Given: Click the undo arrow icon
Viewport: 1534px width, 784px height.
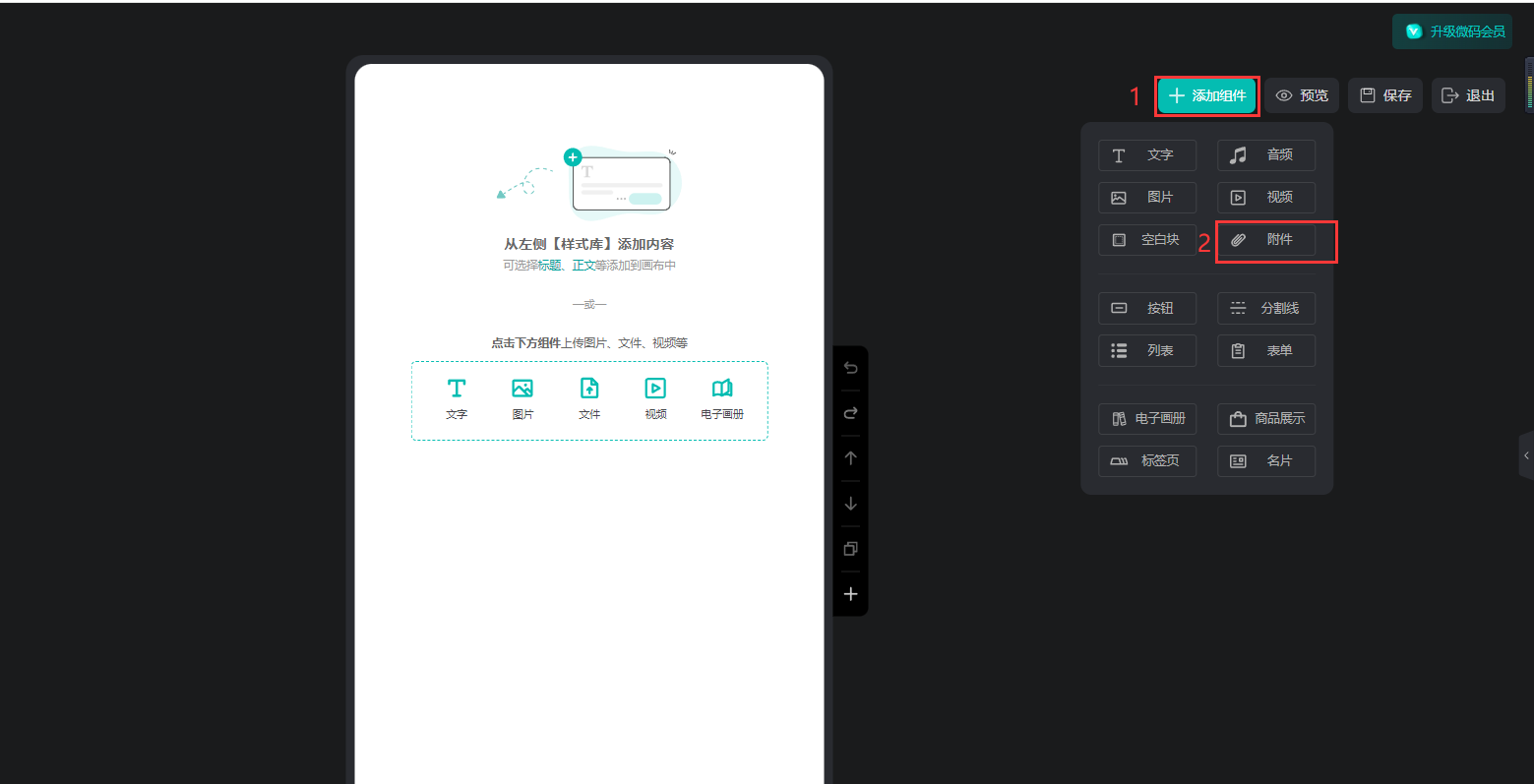Looking at the screenshot, I should [x=850, y=368].
